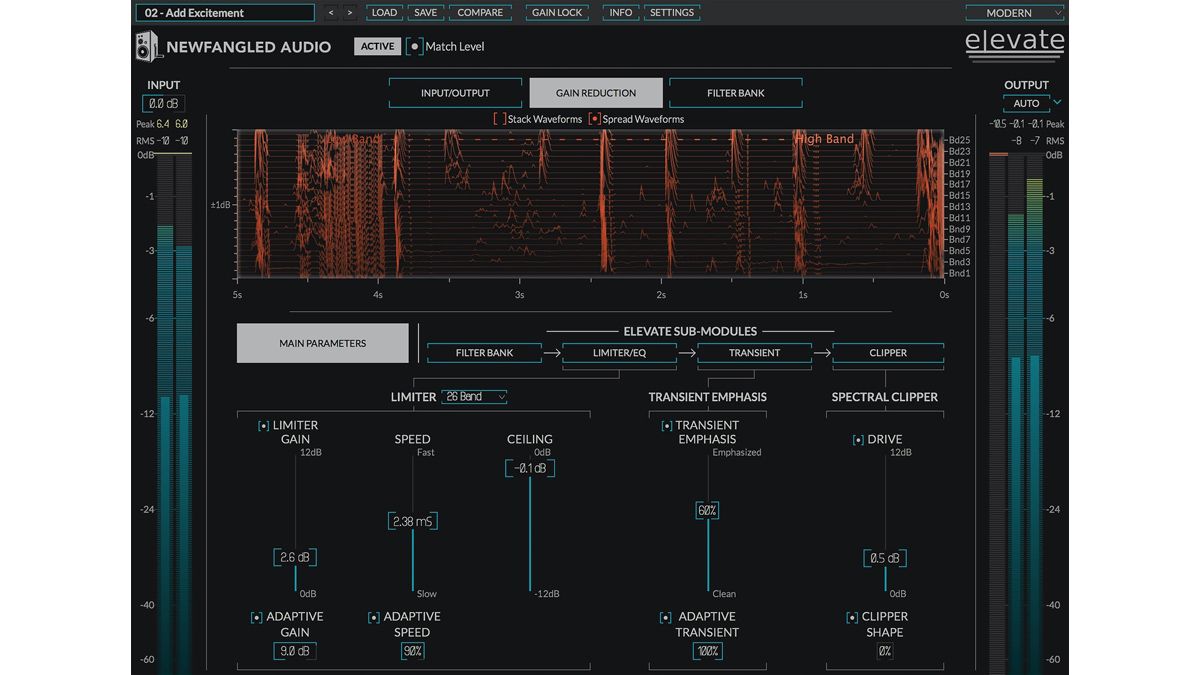
Task: Click the previous preset arrow
Action: coord(329,12)
